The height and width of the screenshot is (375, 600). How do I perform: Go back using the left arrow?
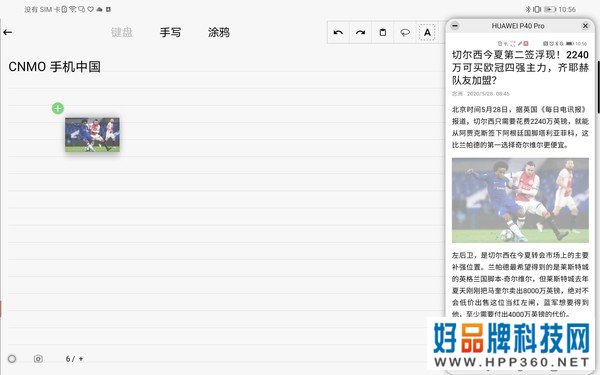click(8, 33)
